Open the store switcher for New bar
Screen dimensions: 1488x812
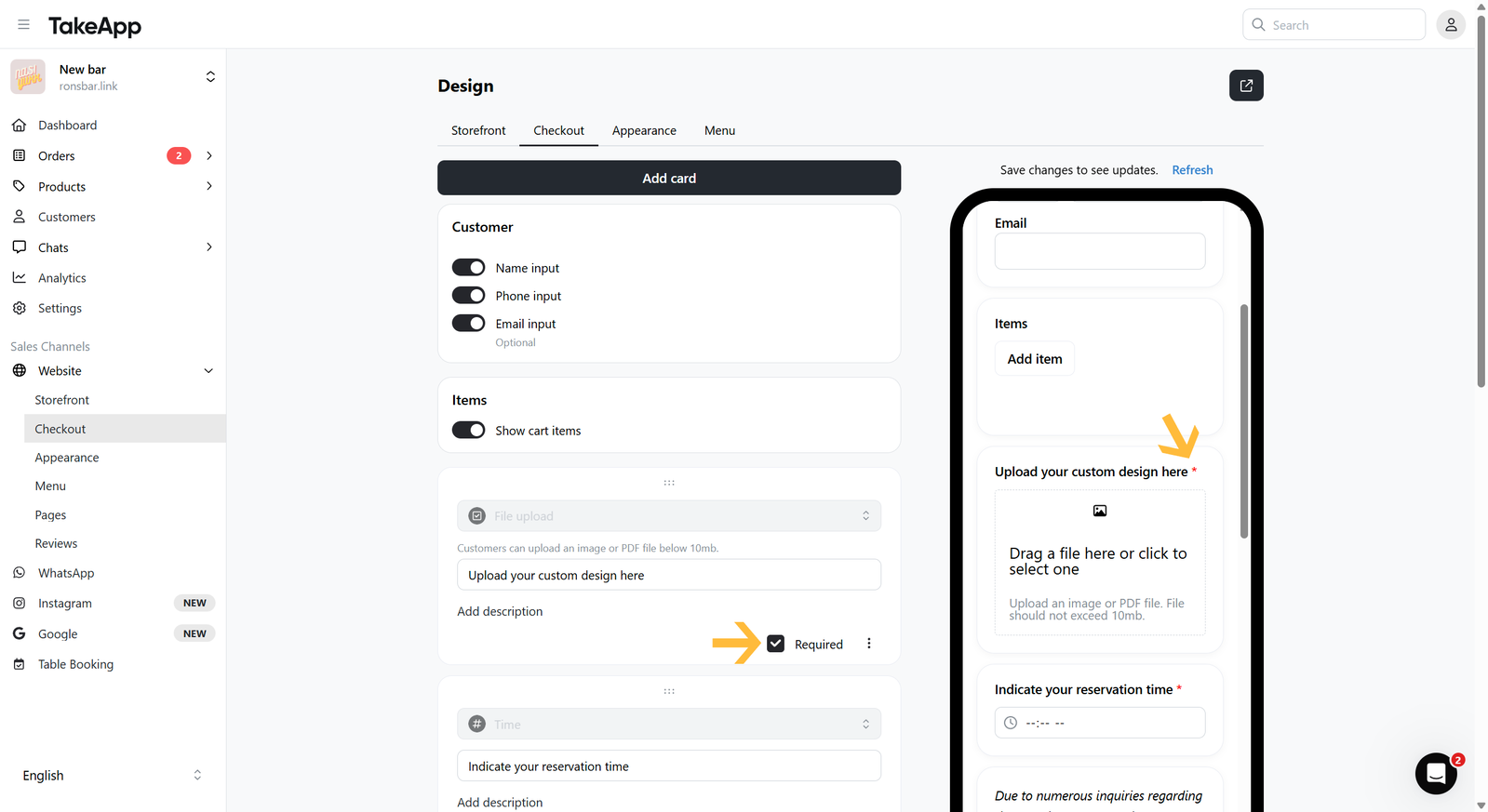(210, 77)
